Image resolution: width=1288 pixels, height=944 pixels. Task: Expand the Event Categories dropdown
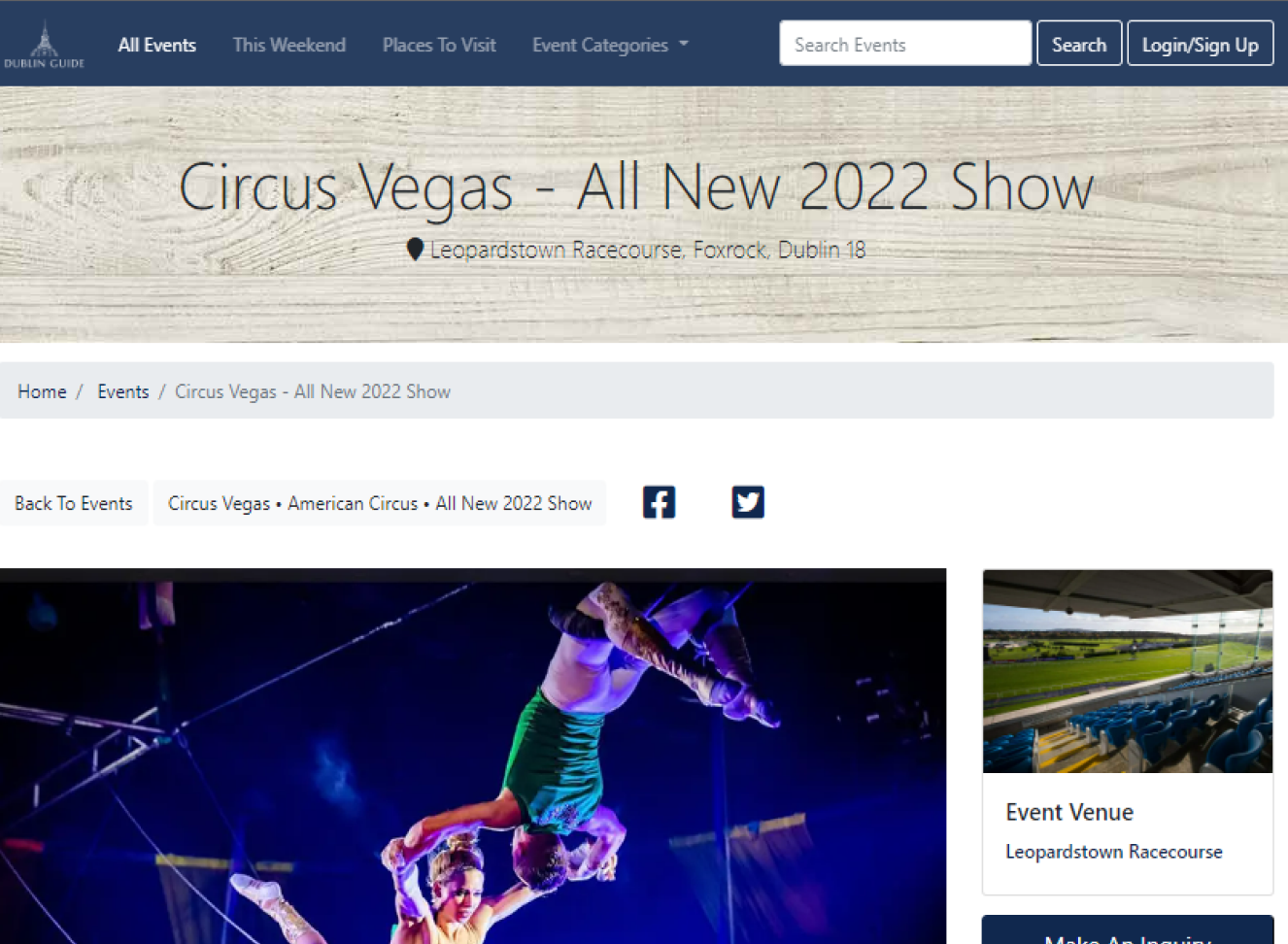pyautogui.click(x=610, y=45)
